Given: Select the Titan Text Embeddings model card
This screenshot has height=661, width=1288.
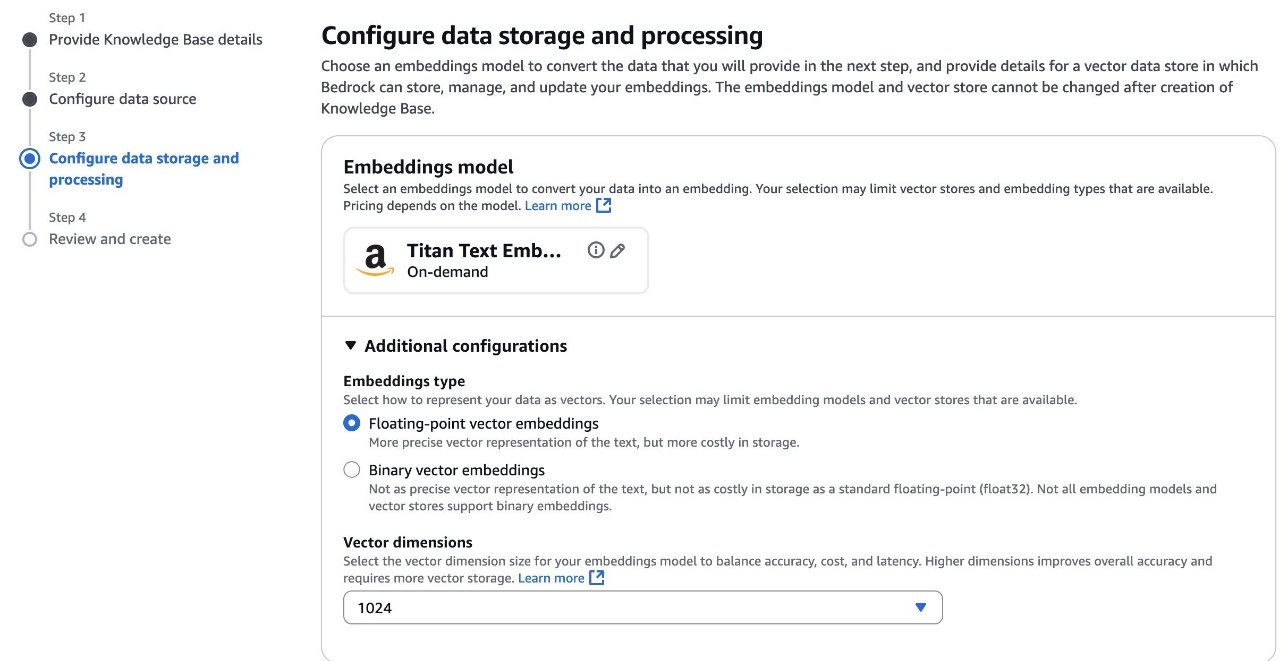Looking at the screenshot, I should click(496, 260).
